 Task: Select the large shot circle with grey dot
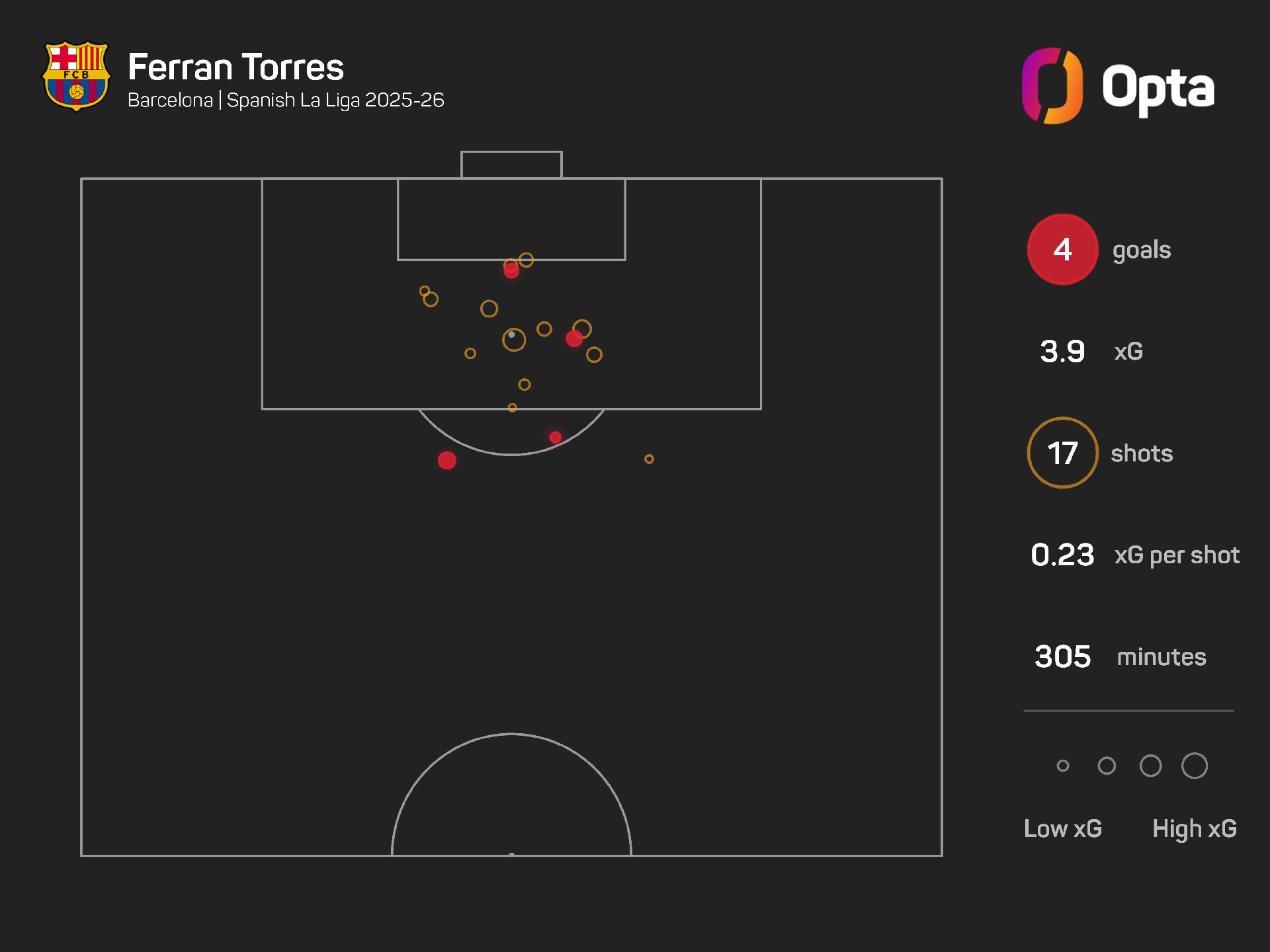[514, 340]
